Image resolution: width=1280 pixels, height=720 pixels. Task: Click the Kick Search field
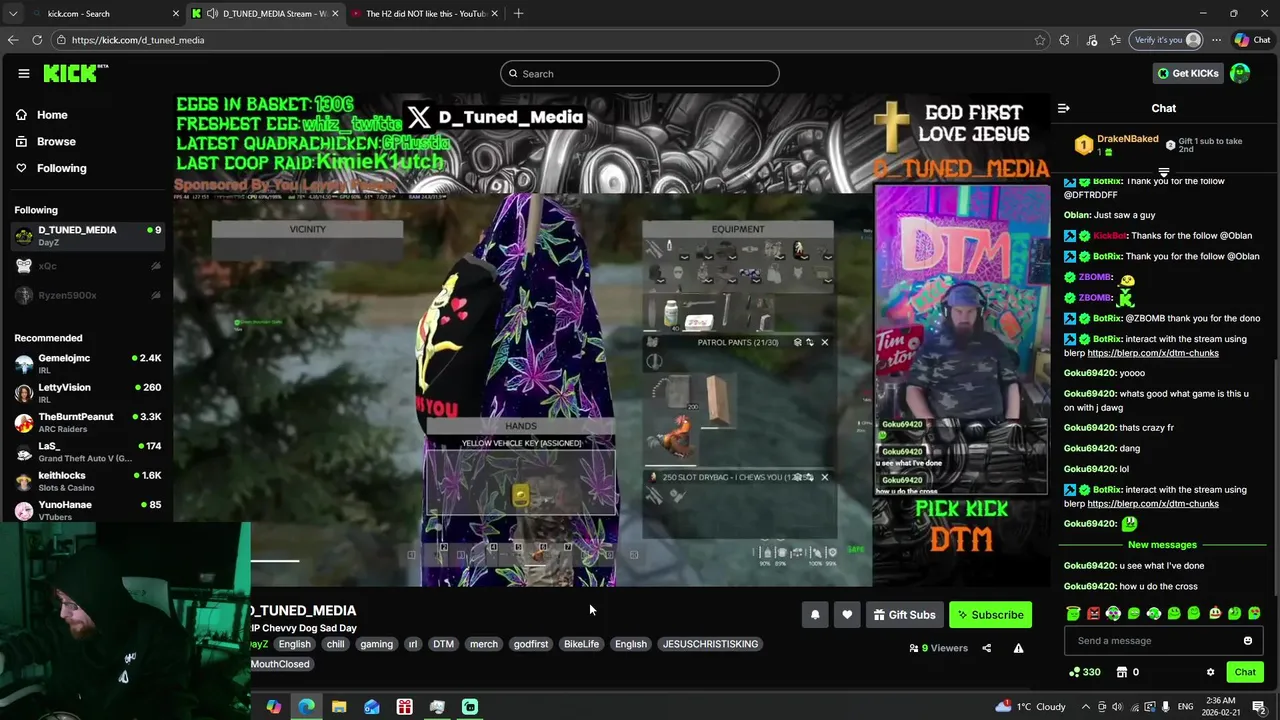pyautogui.click(x=640, y=73)
